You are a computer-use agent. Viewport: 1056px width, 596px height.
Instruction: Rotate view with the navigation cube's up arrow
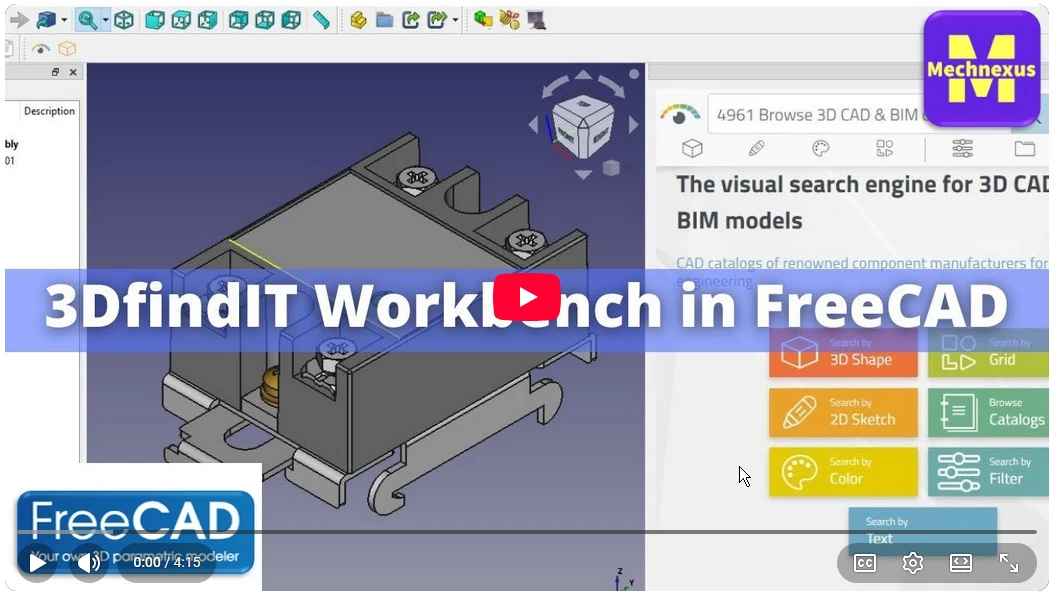click(583, 75)
